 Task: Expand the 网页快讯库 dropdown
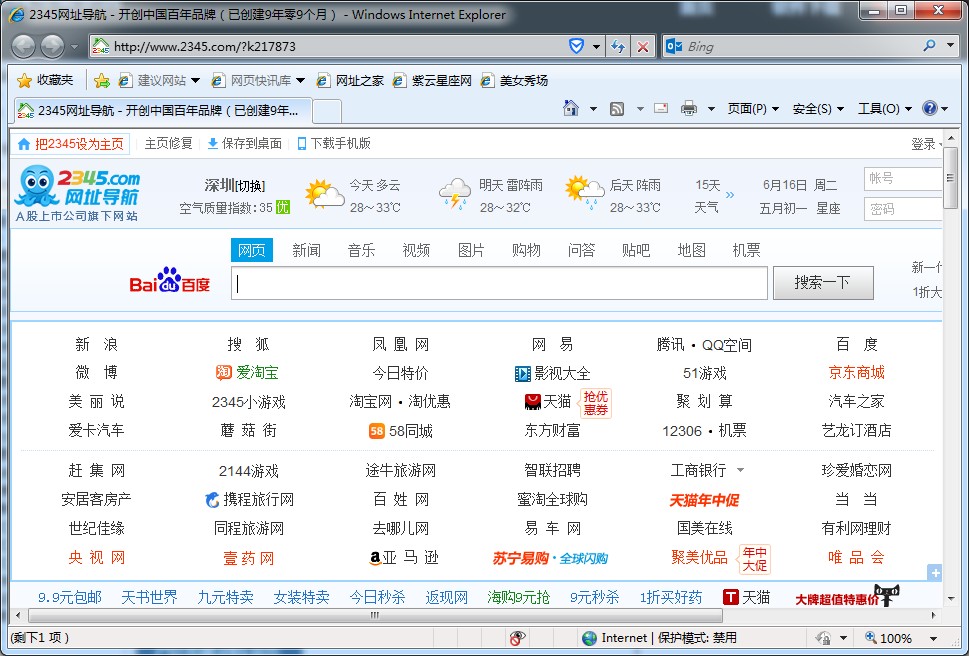(300, 80)
